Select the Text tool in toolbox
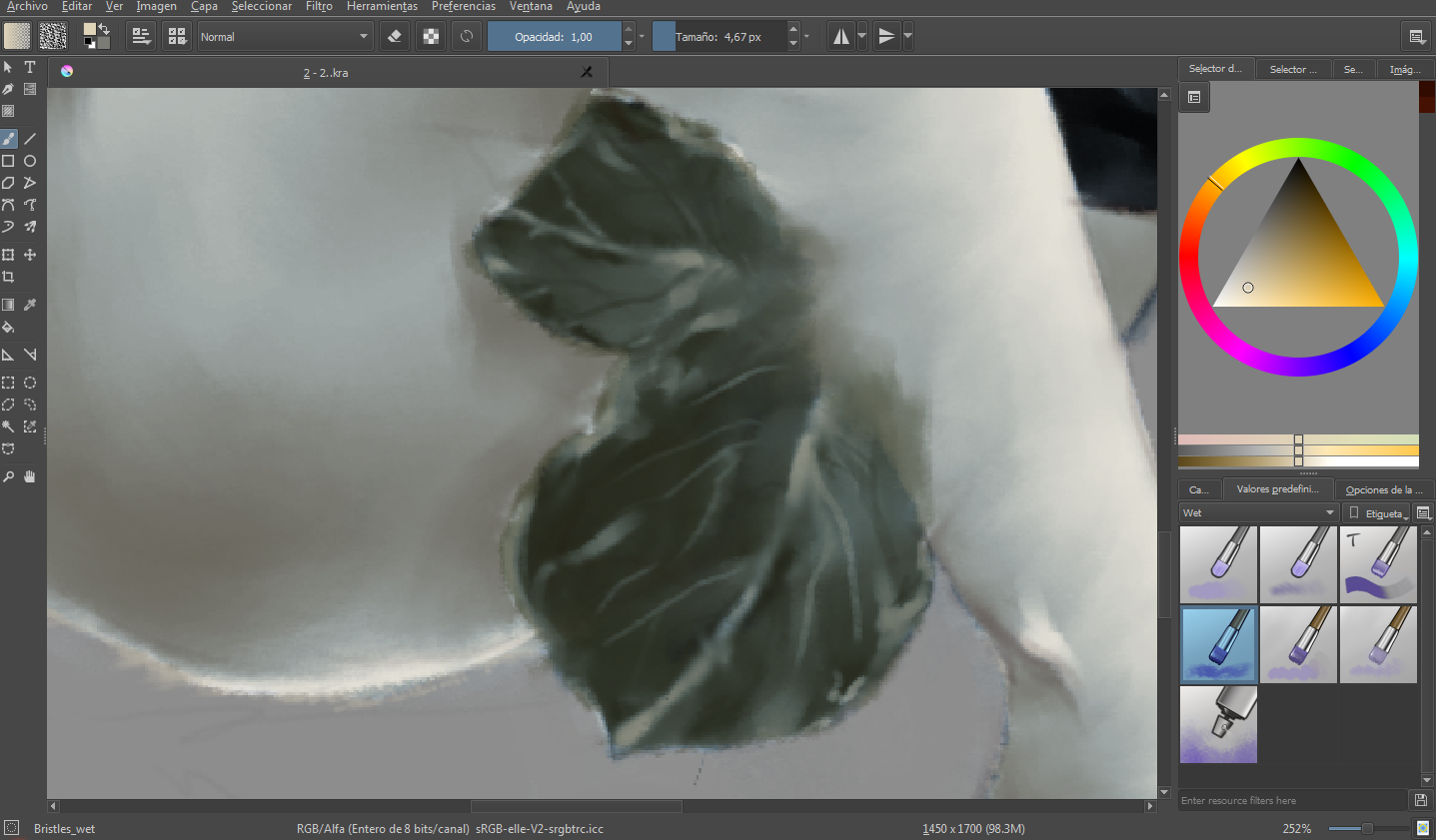 coord(30,67)
